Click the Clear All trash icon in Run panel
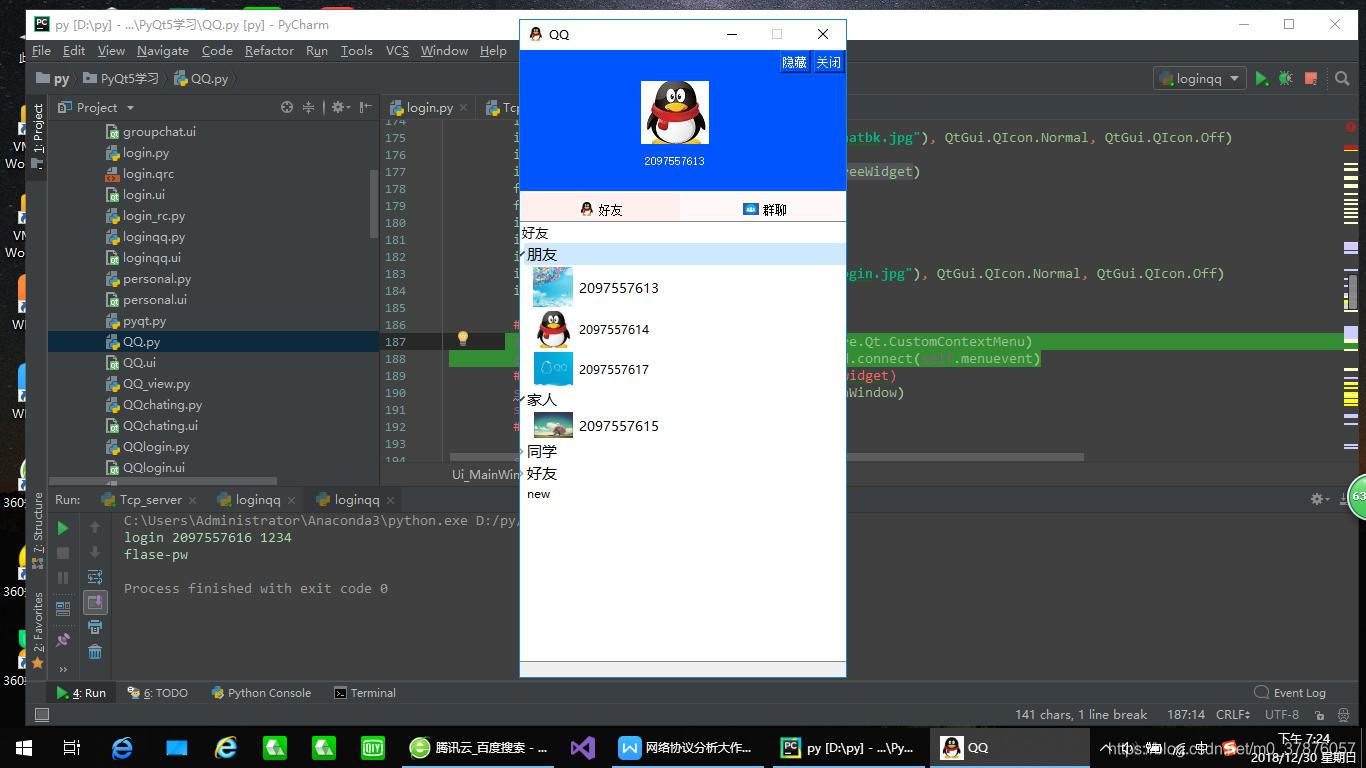This screenshot has width=1366, height=768. (x=95, y=652)
